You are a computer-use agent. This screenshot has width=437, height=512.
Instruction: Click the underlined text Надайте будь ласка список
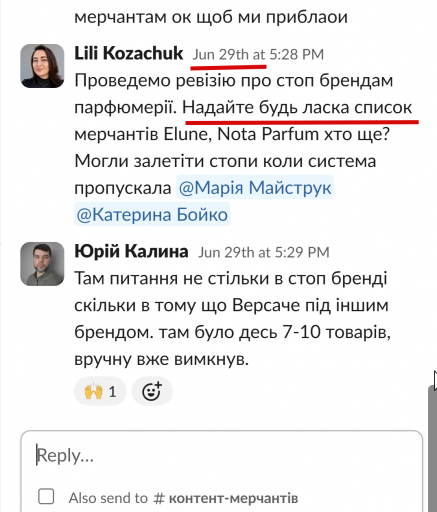pos(297,108)
